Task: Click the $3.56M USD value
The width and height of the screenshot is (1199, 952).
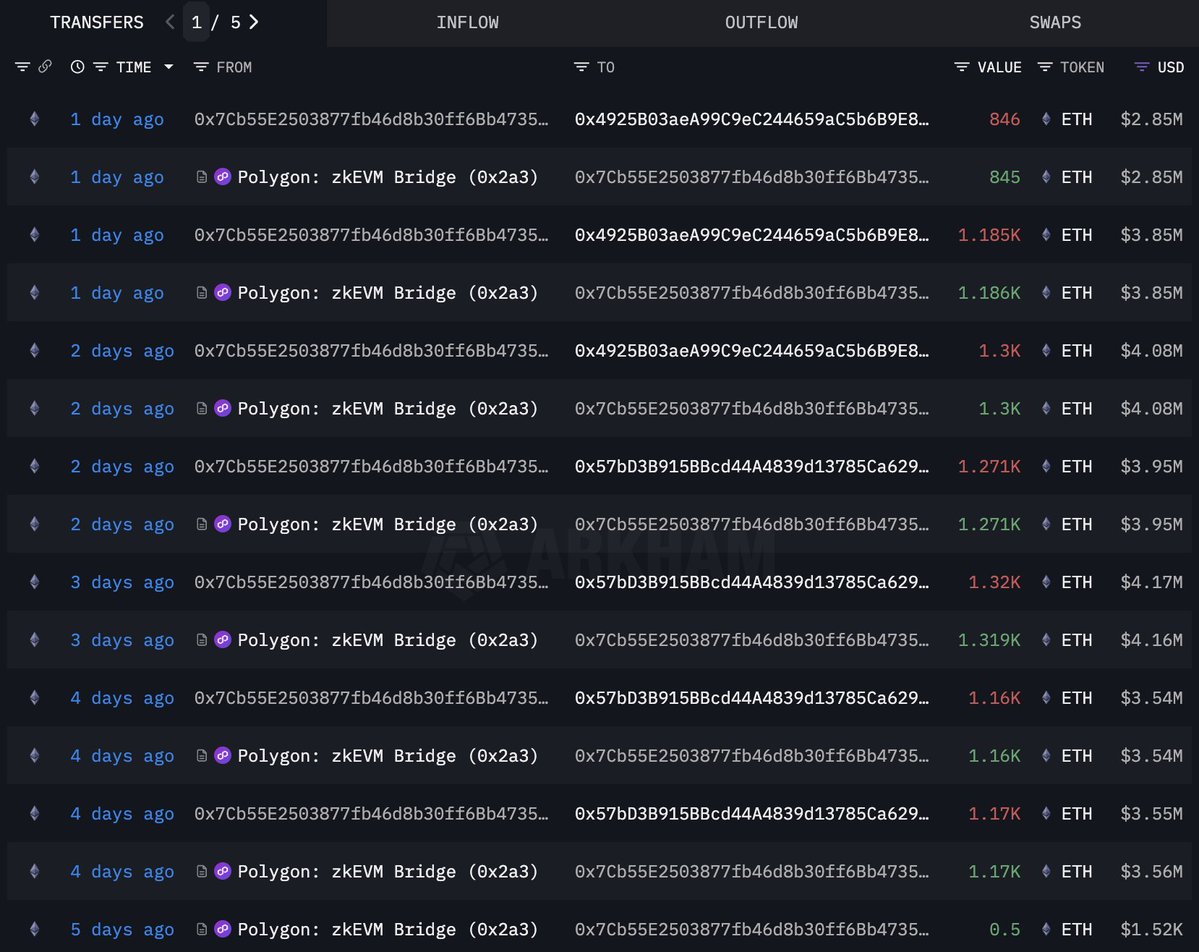Action: [1152, 871]
